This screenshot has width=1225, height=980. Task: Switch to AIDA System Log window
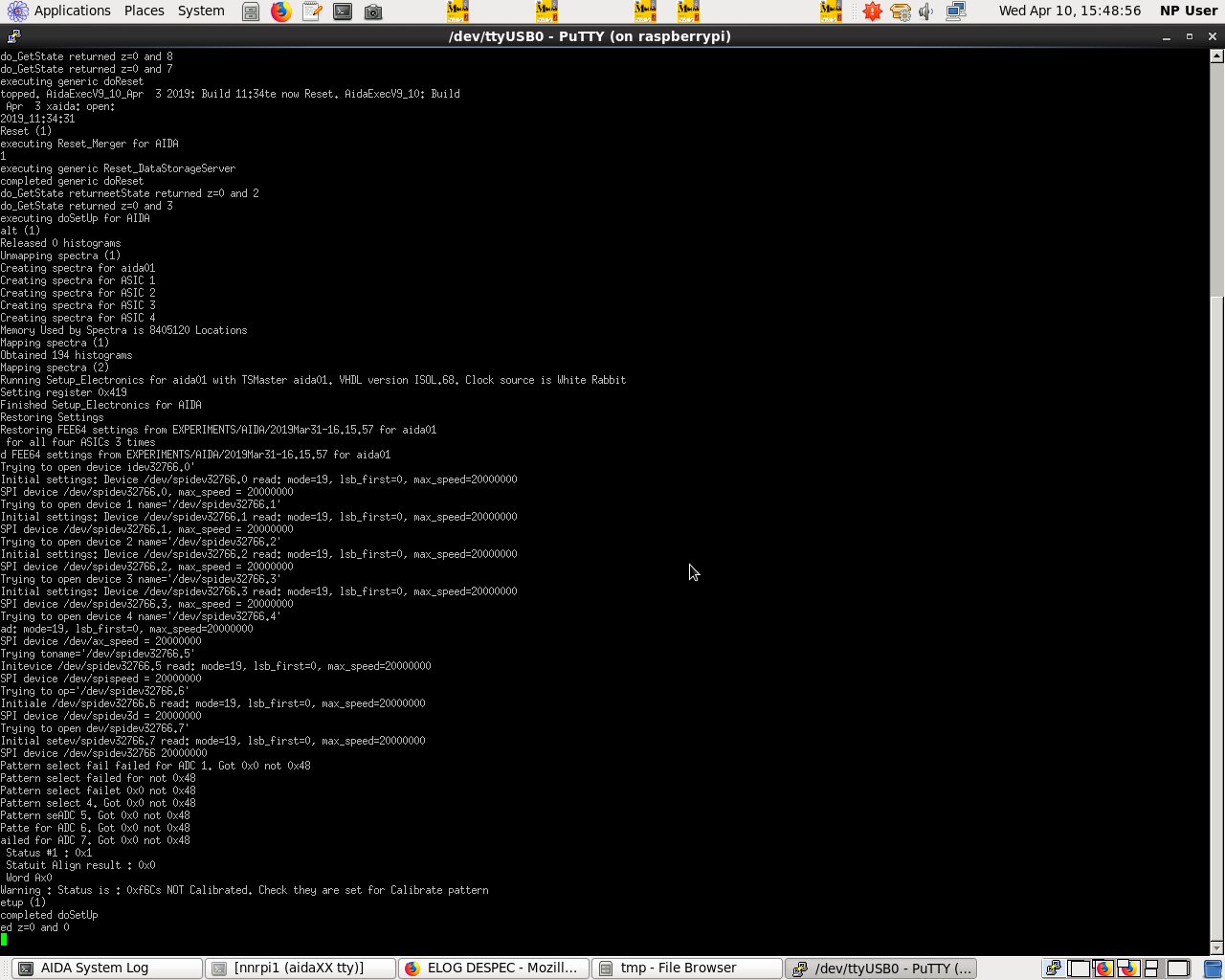click(105, 968)
